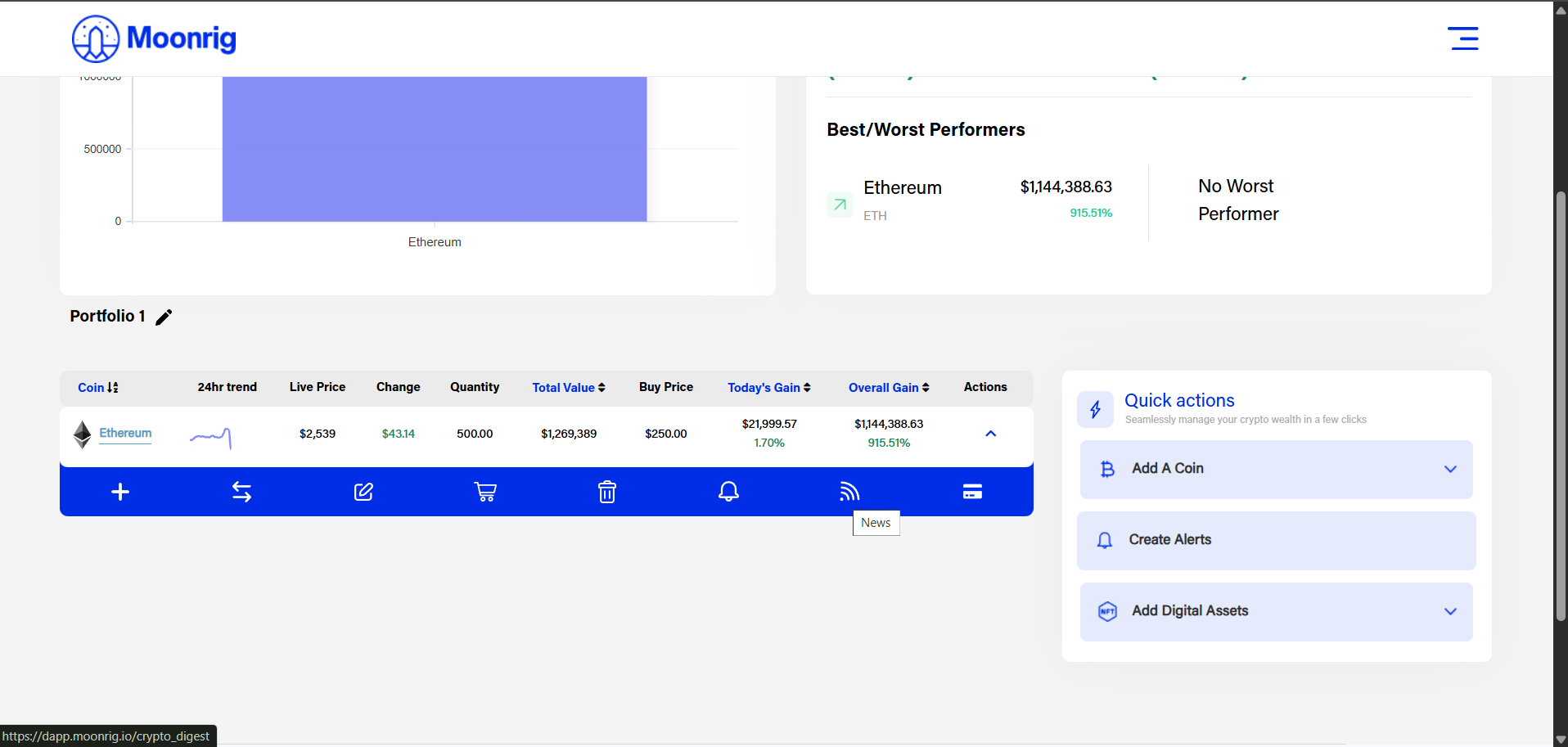Click the Portfolio 1 title
The image size is (1568, 747).
click(107, 316)
